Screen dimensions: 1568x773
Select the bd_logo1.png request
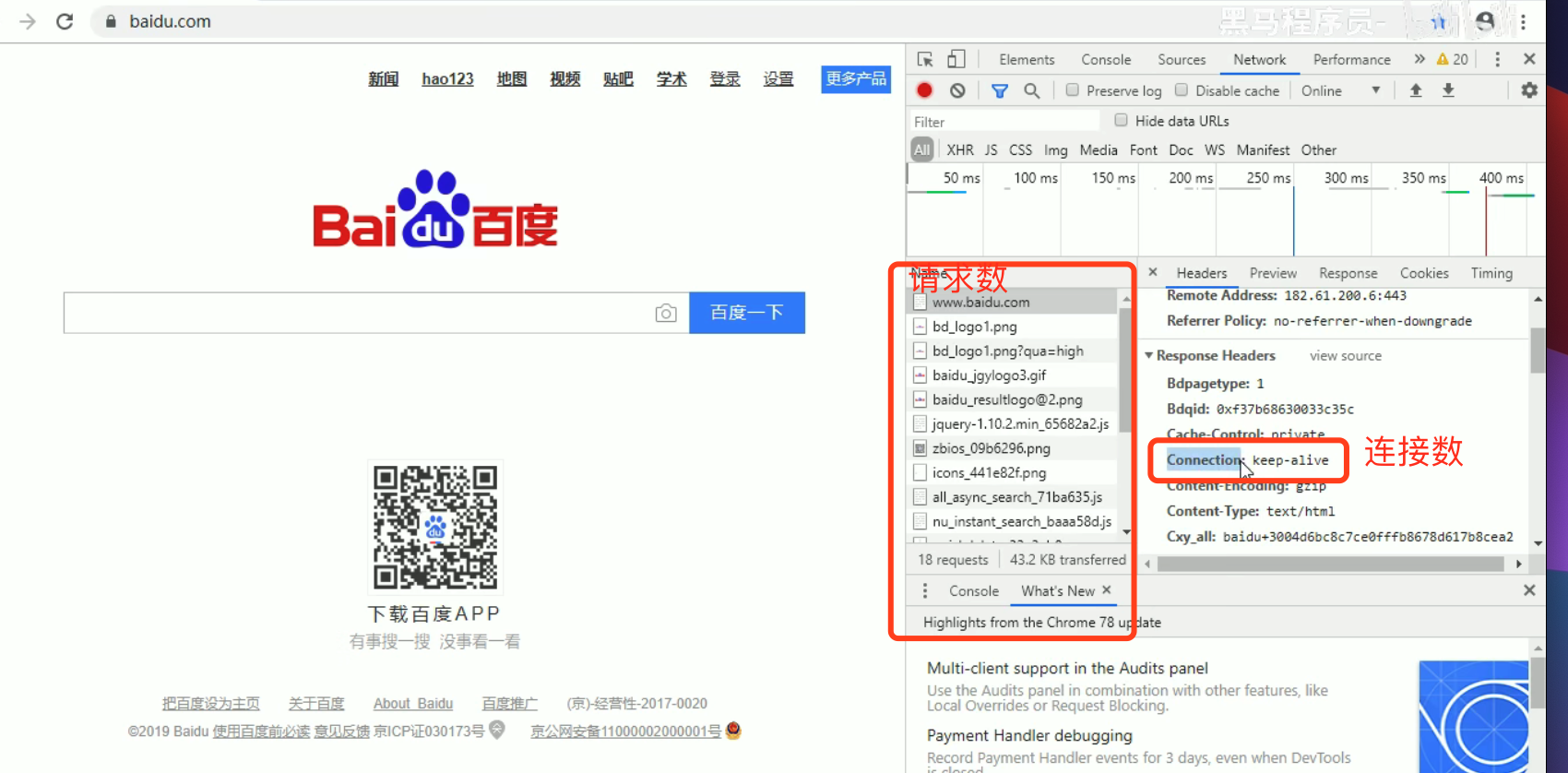[x=1013, y=327]
